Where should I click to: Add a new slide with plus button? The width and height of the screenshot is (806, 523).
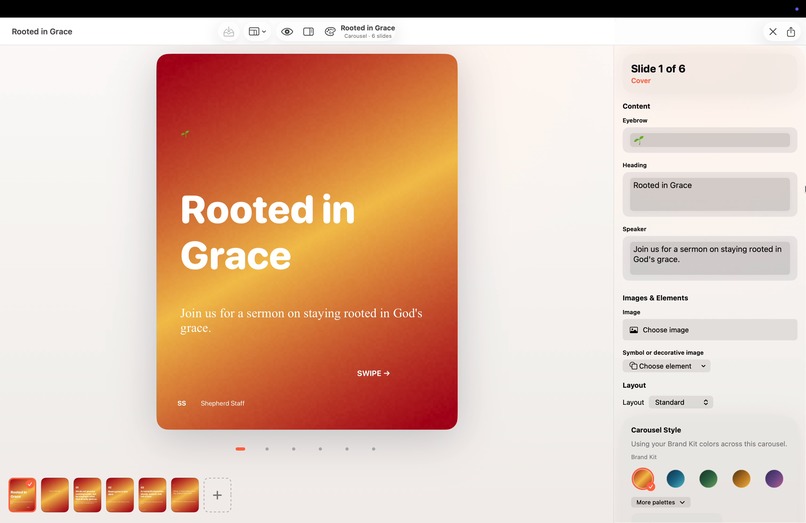coord(217,495)
